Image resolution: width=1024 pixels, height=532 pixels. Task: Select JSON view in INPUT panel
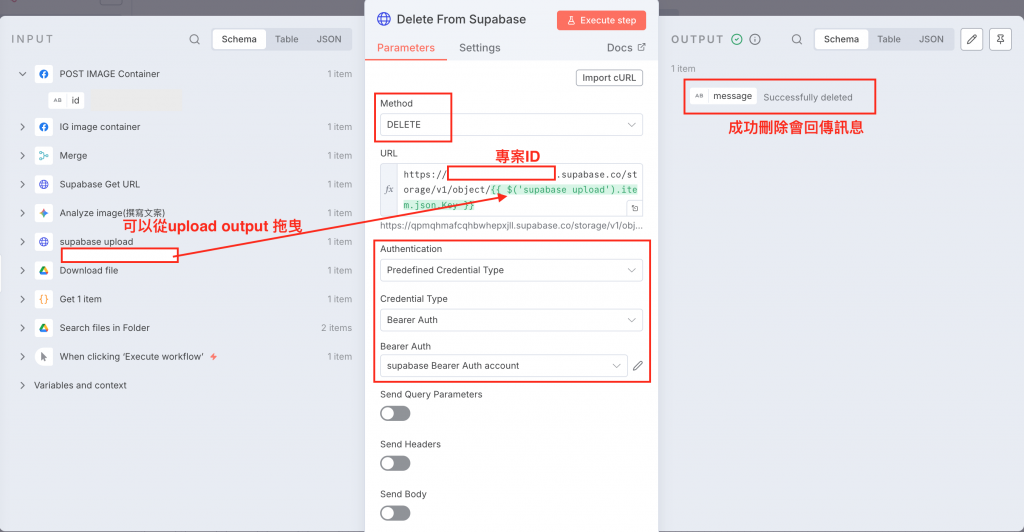[328, 39]
